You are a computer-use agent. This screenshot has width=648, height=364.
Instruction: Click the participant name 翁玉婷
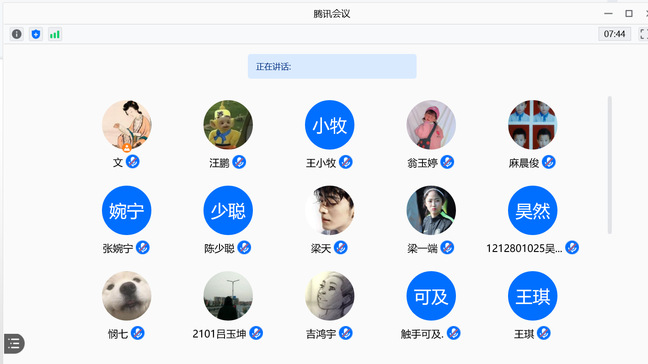[x=422, y=163]
